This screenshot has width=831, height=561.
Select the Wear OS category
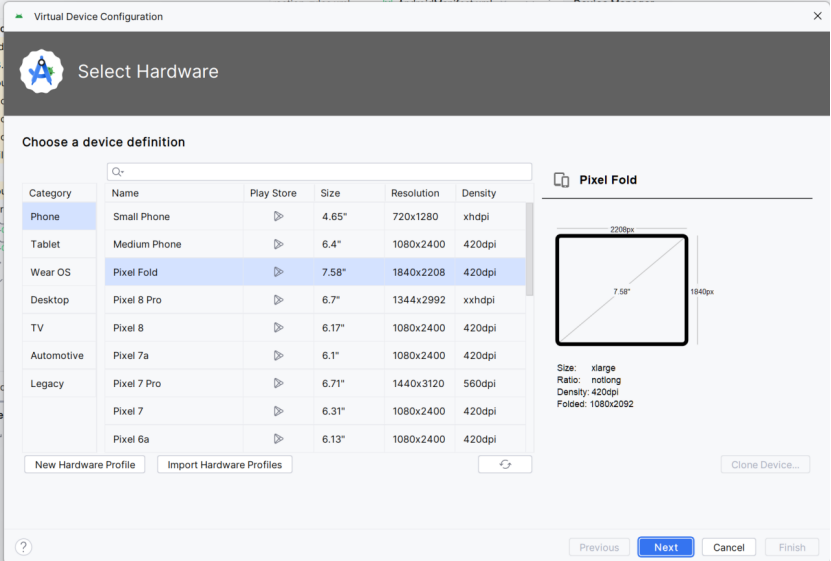click(x=59, y=272)
